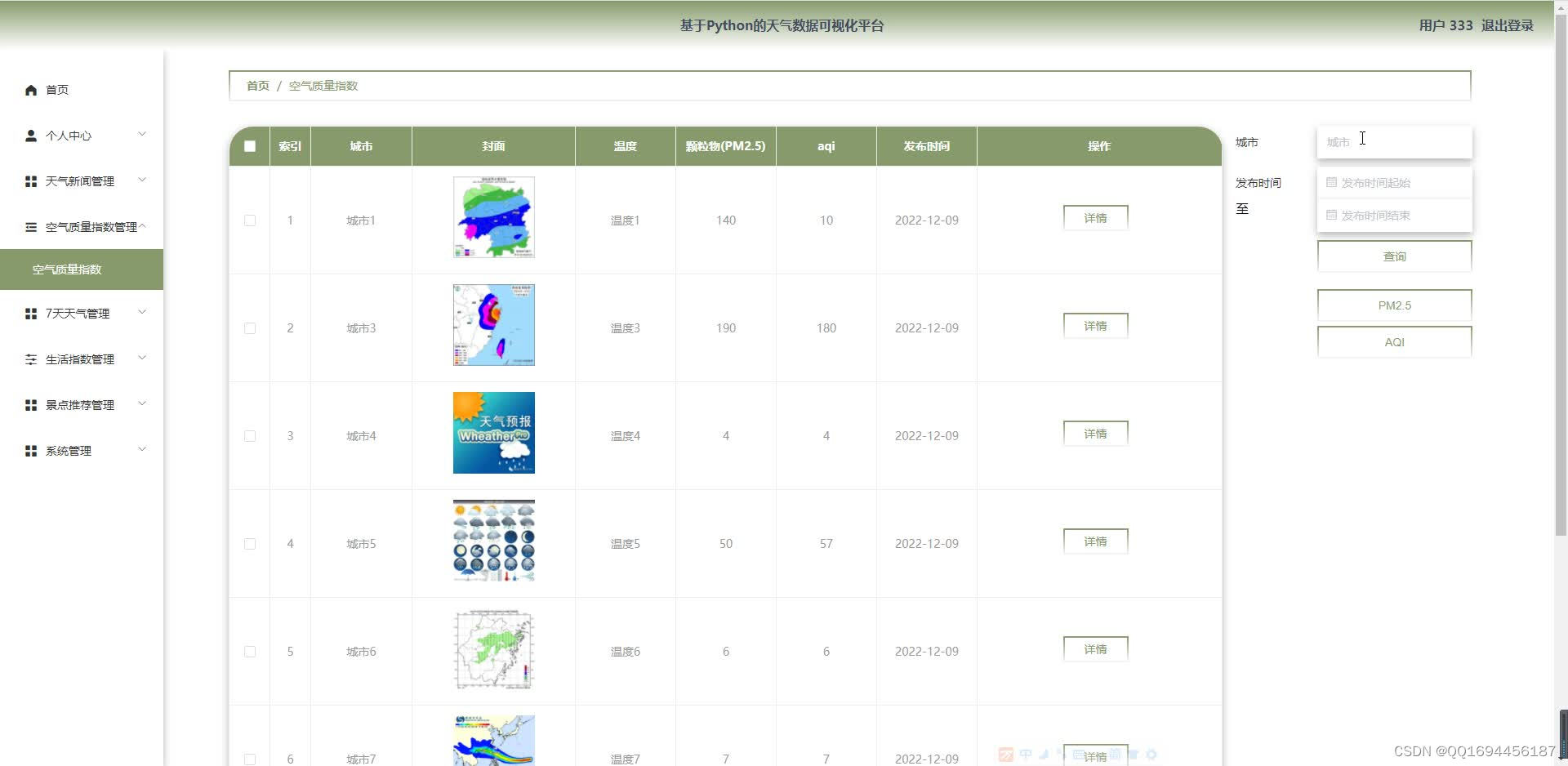Click the grid icon beside 7天天气管理
Image resolution: width=1568 pixels, height=766 pixels.
coord(31,314)
